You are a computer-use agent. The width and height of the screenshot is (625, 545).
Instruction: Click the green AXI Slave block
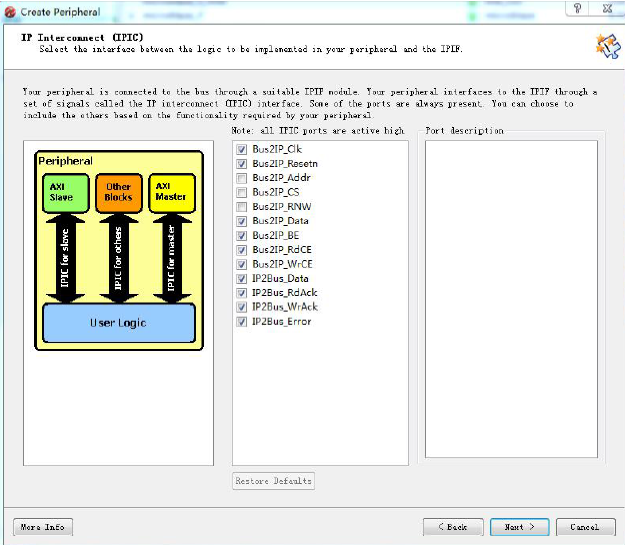62,192
